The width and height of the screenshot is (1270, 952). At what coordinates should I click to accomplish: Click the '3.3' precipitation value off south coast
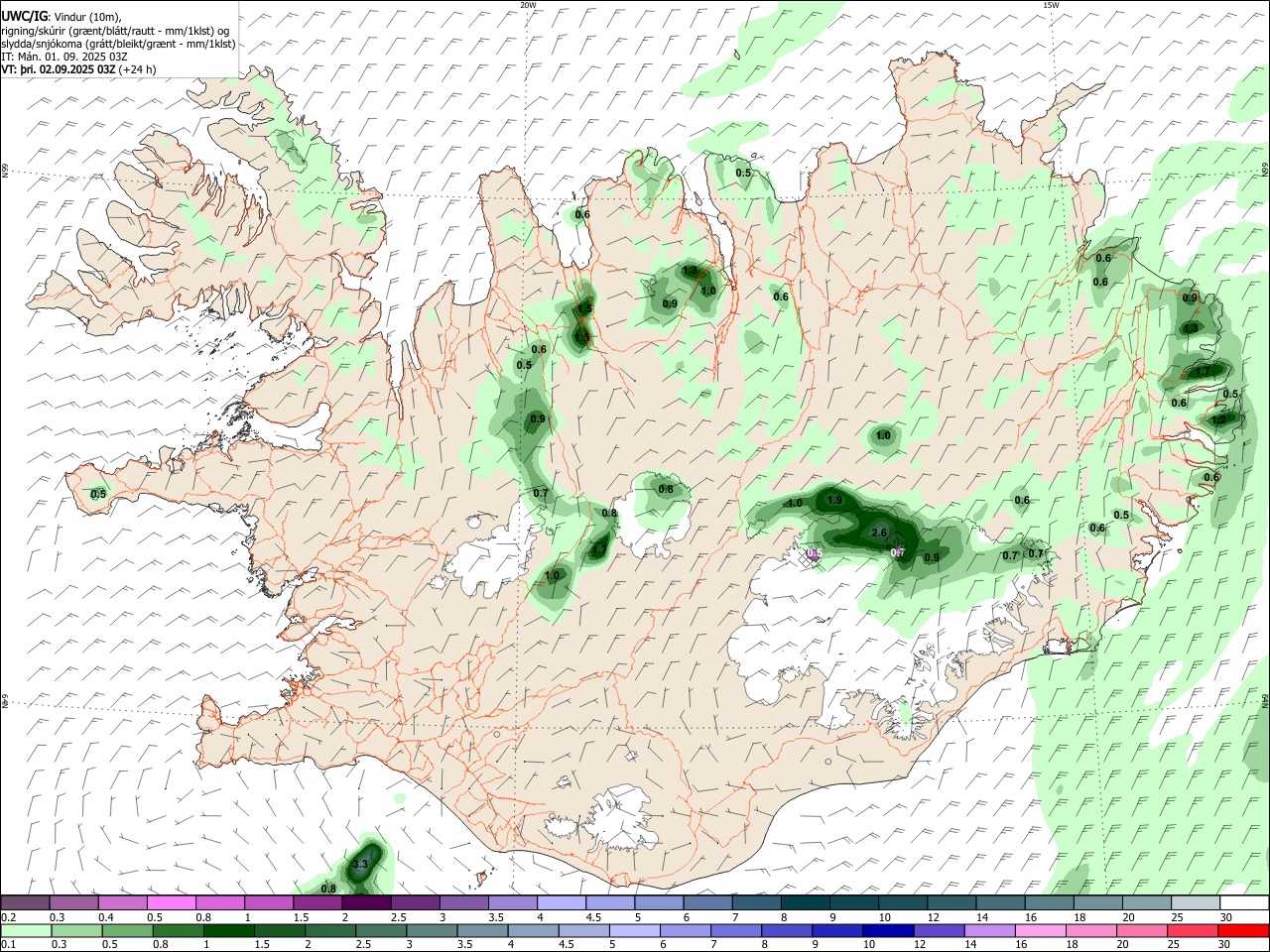361,865
